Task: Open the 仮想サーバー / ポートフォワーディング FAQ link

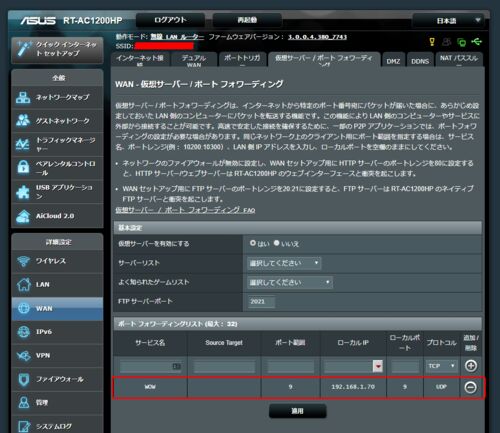Action: point(185,210)
